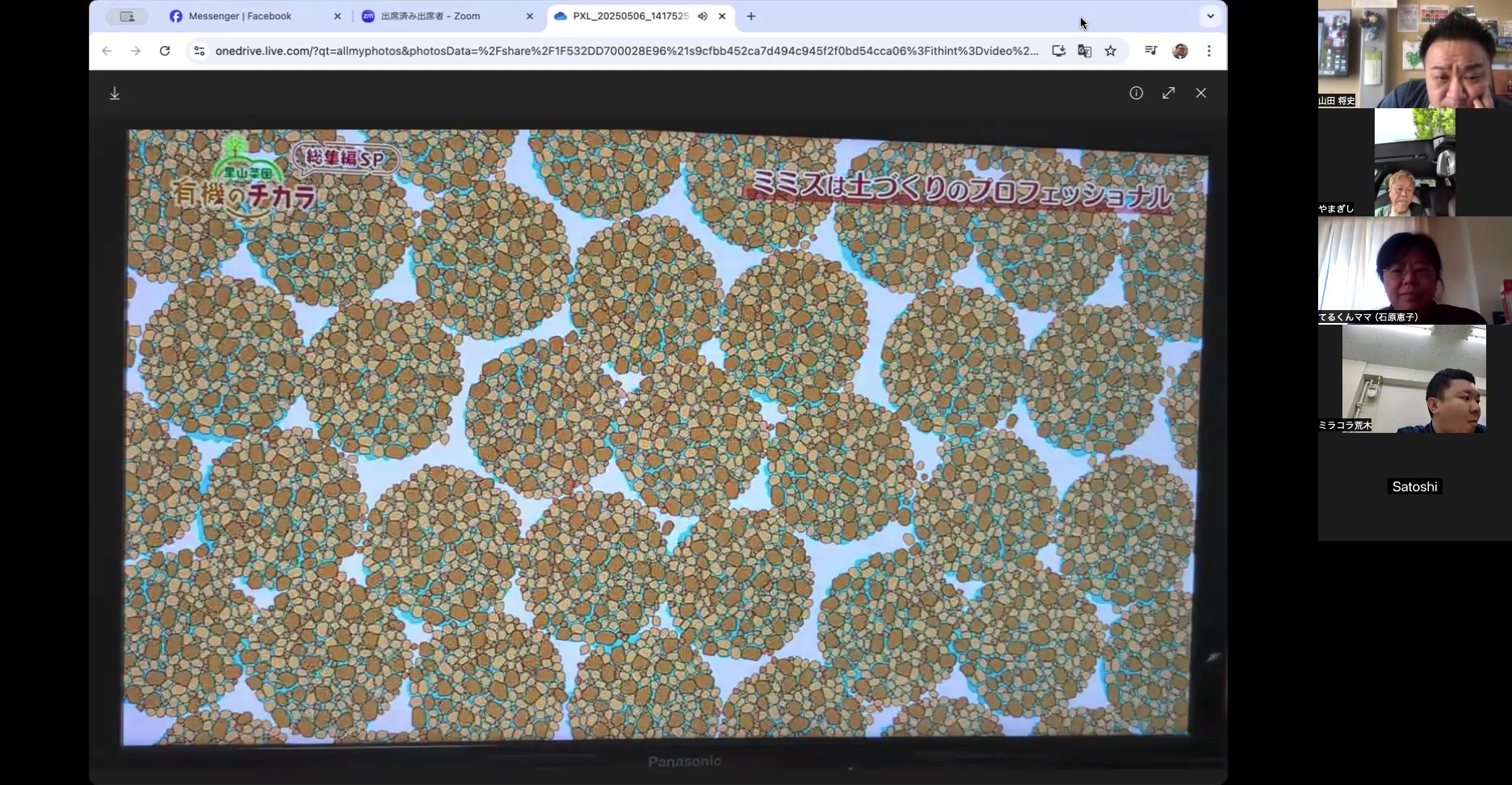Close the OneDrive media viewer
1512x785 pixels.
(1201, 93)
